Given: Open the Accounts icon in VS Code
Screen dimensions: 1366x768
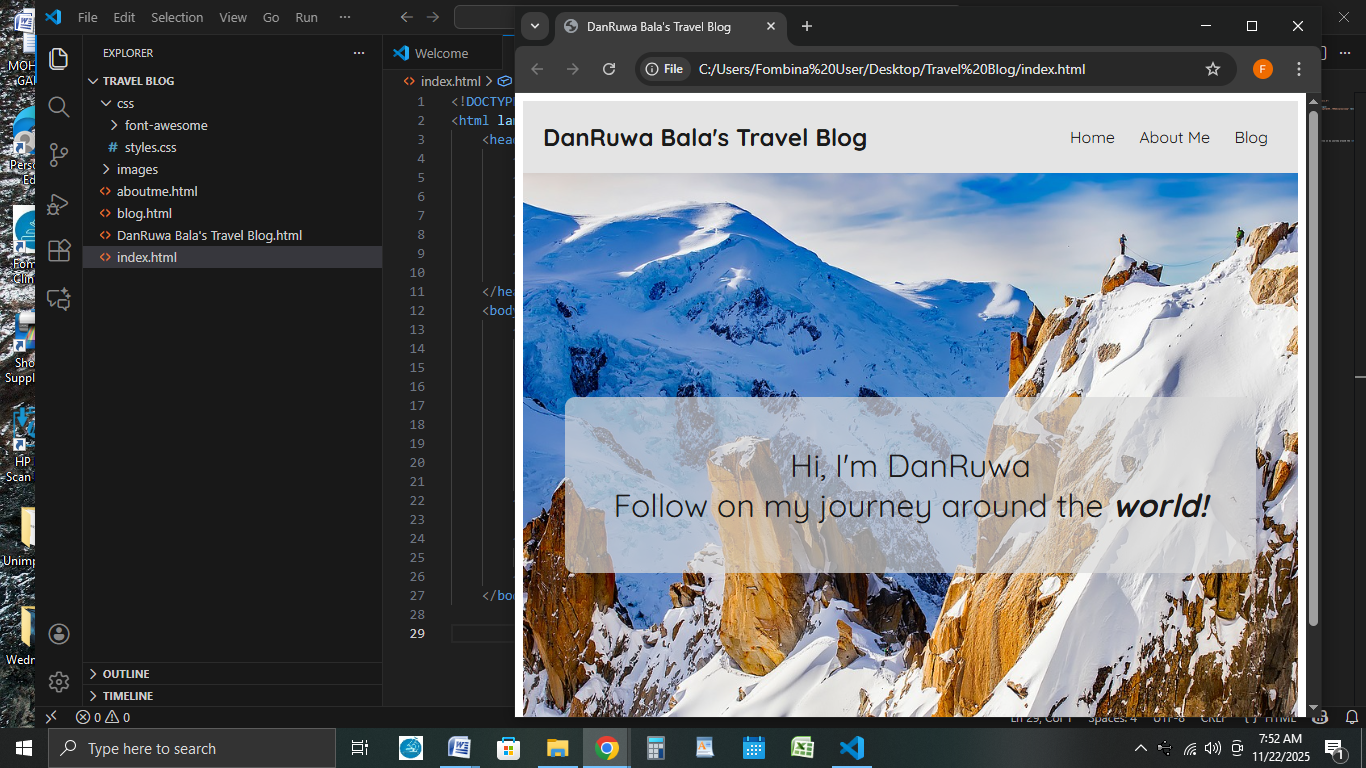Looking at the screenshot, I should (x=59, y=634).
